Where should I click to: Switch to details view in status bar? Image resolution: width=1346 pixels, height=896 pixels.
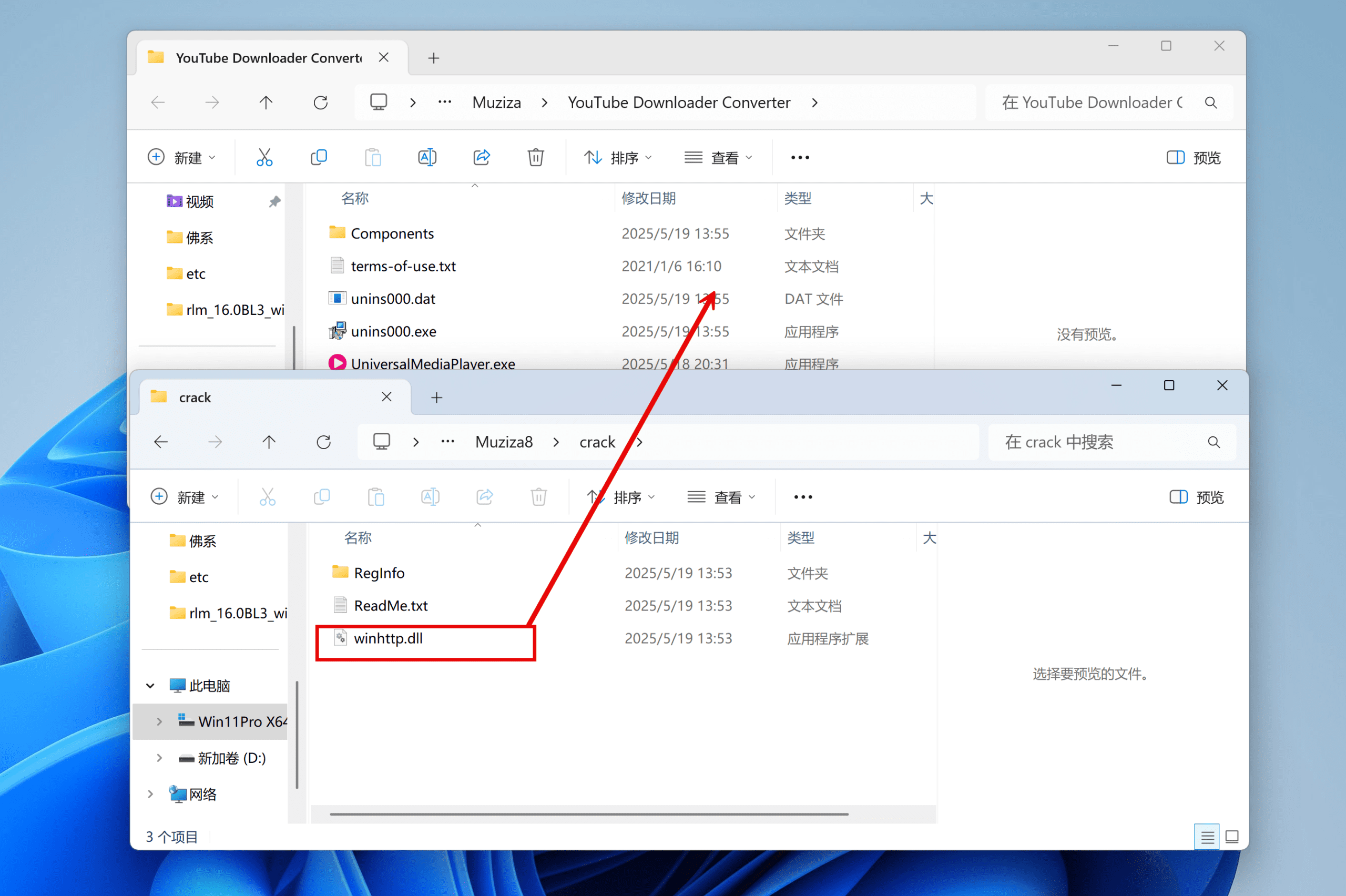click(1207, 837)
